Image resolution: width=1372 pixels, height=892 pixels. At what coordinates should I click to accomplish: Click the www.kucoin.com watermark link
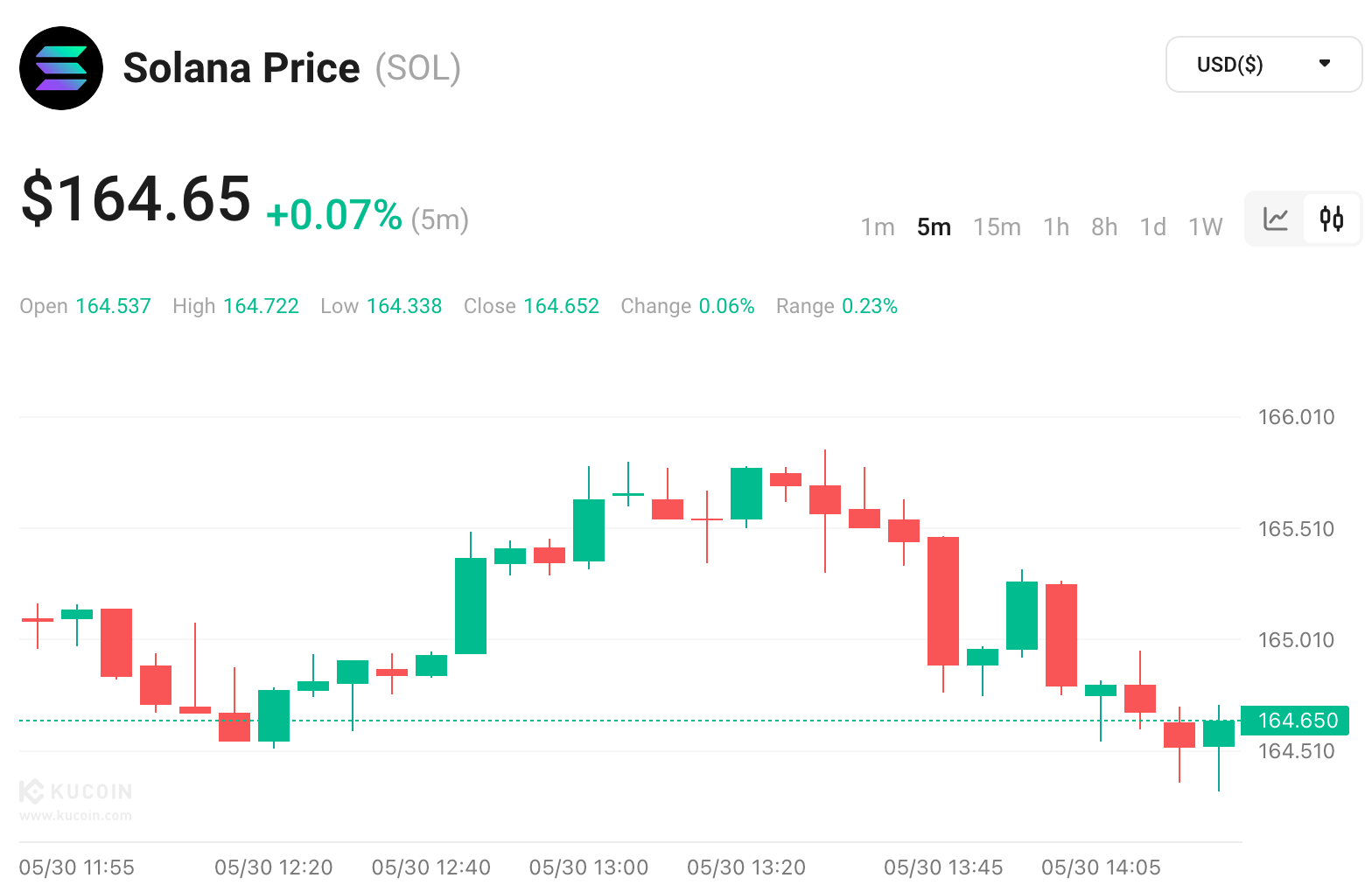[75, 816]
